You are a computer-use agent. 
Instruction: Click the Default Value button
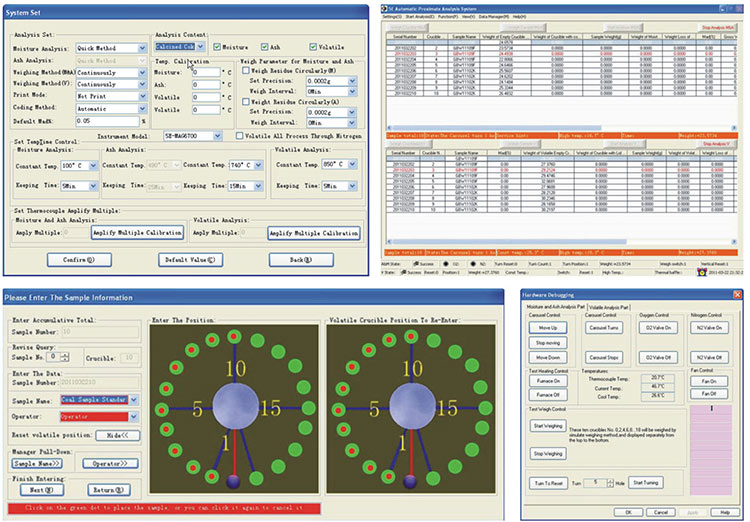click(x=190, y=260)
